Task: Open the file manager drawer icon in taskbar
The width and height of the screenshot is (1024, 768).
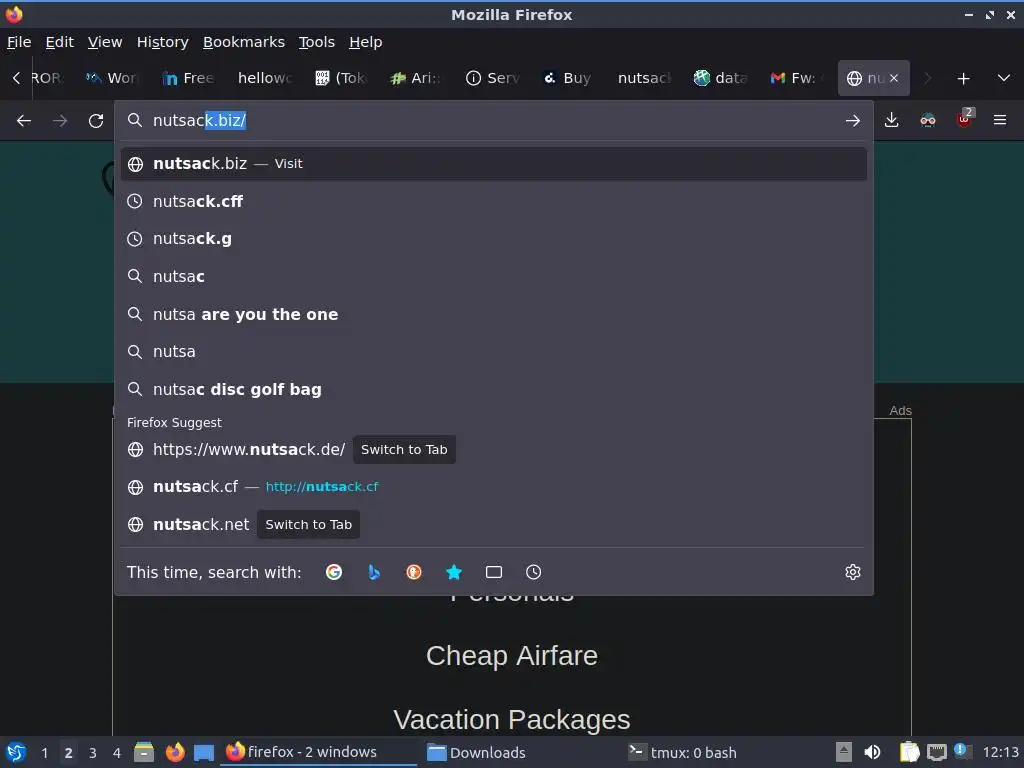Action: 144,752
